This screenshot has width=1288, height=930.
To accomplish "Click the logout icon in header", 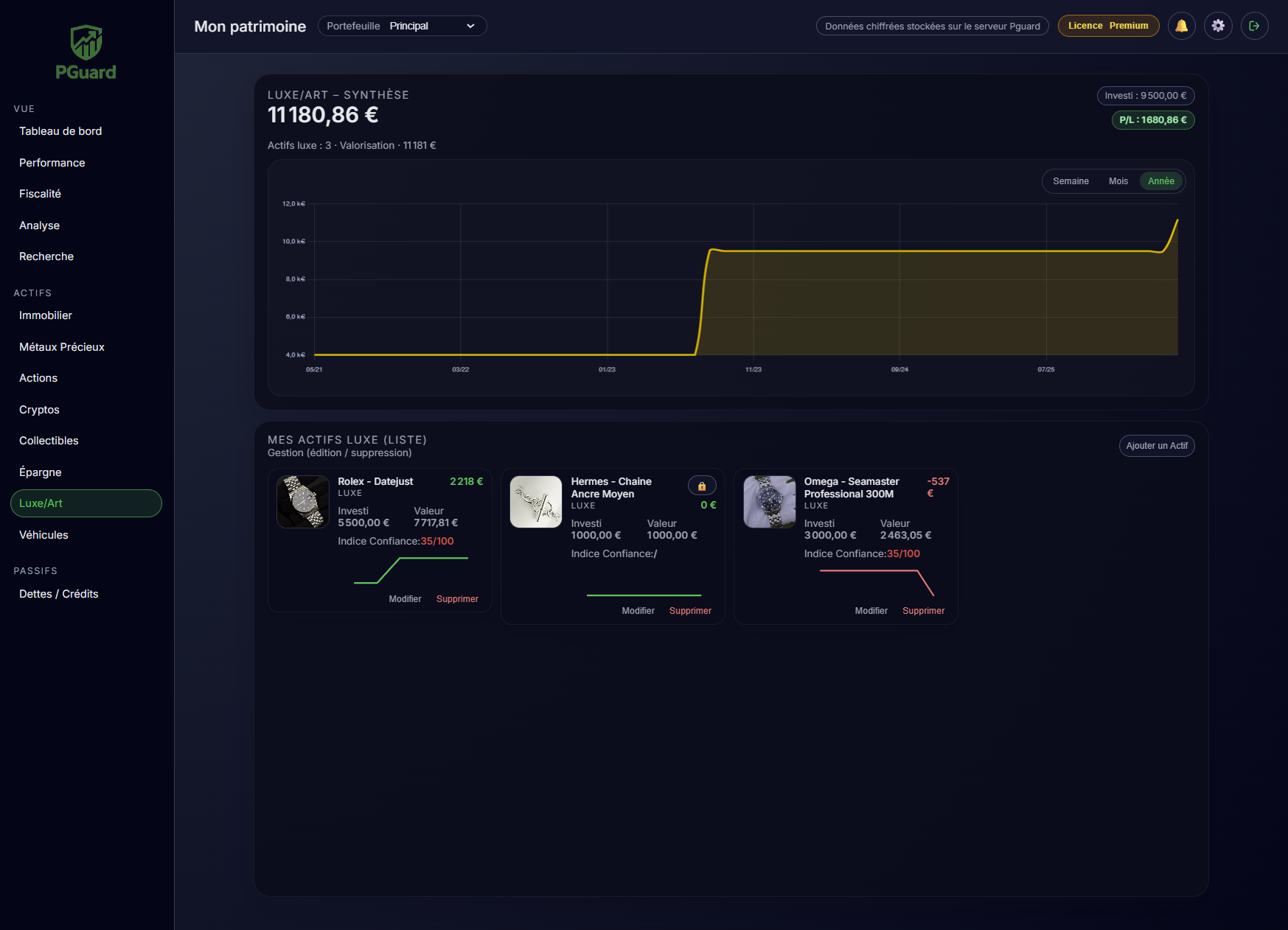I will (1254, 26).
